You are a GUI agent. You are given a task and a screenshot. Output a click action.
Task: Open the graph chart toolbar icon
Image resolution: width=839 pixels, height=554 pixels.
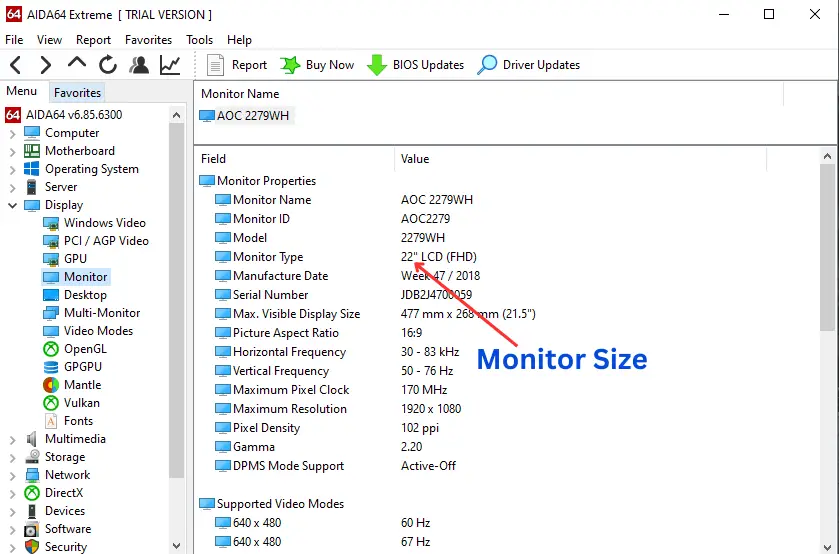170,65
